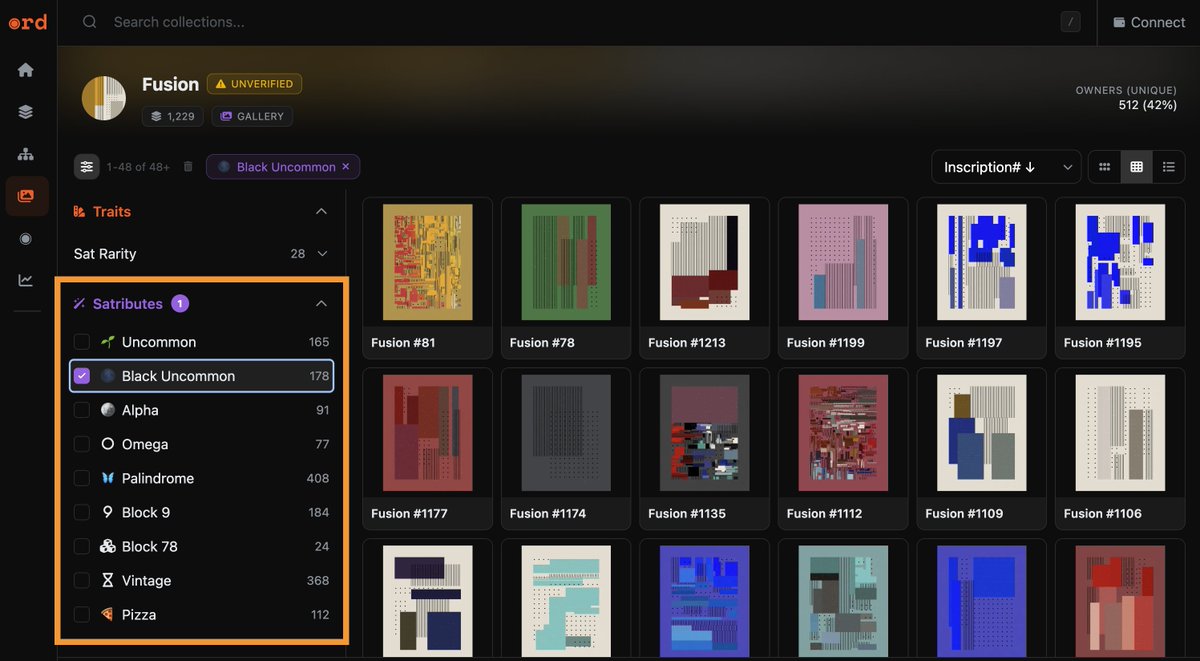This screenshot has width=1200, height=661.
Task: Click the 1,229 items count badge
Action: coord(172,116)
